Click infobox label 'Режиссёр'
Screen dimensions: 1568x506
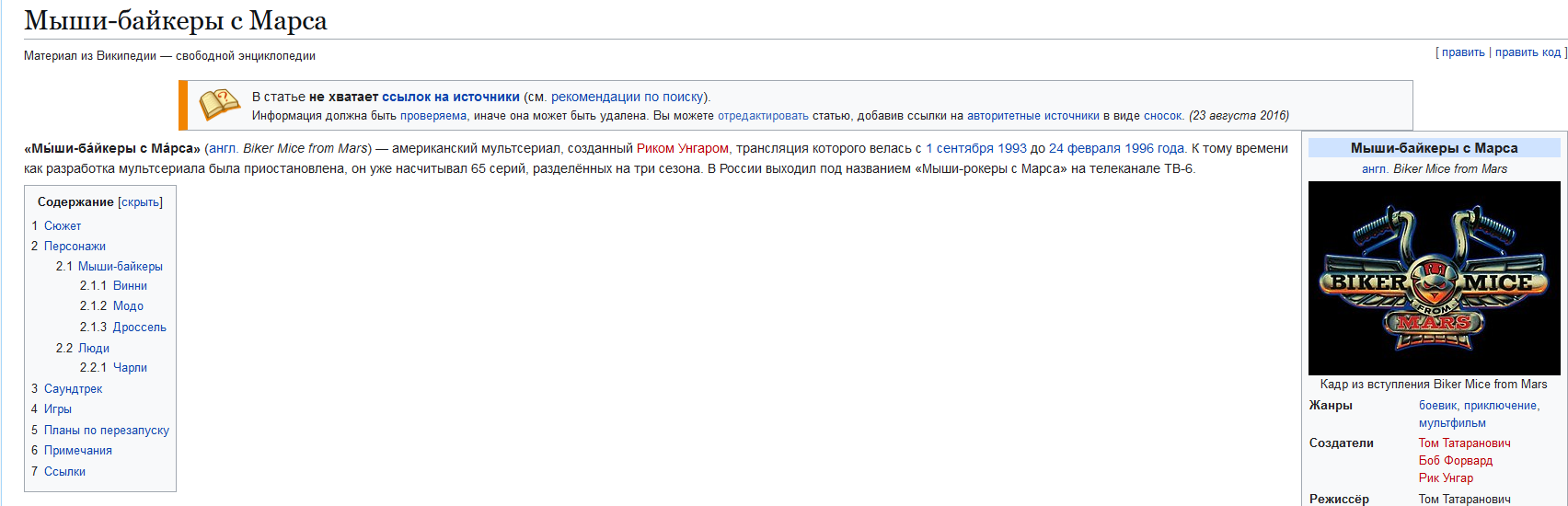coord(1339,500)
